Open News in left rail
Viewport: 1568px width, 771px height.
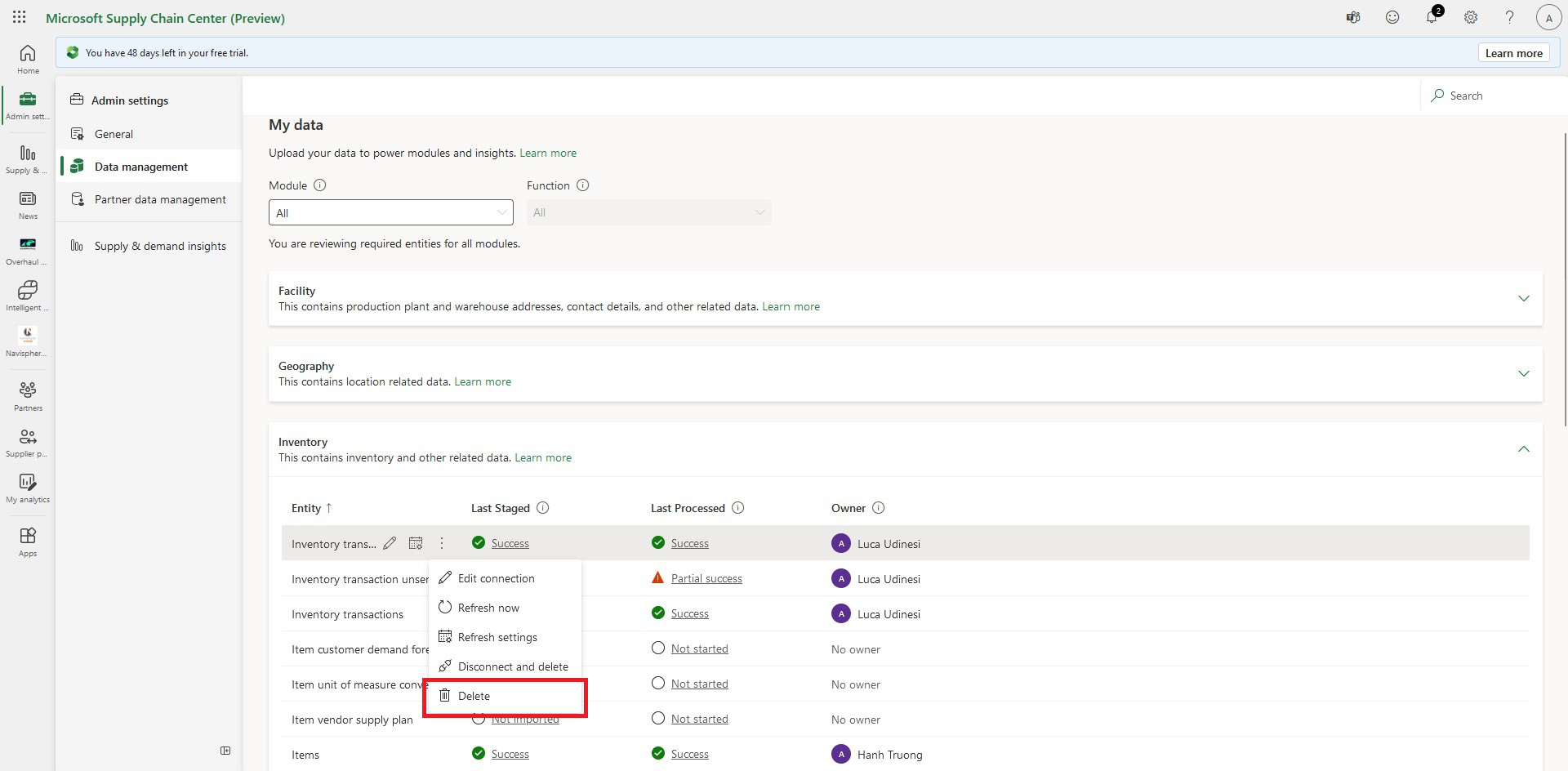click(28, 205)
